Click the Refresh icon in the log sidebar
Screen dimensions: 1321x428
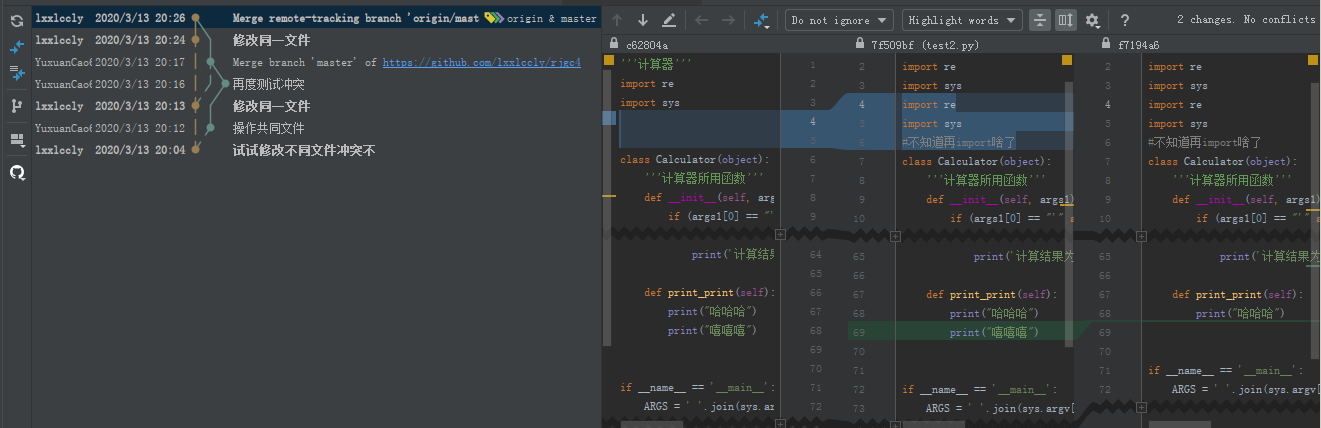tap(17, 20)
